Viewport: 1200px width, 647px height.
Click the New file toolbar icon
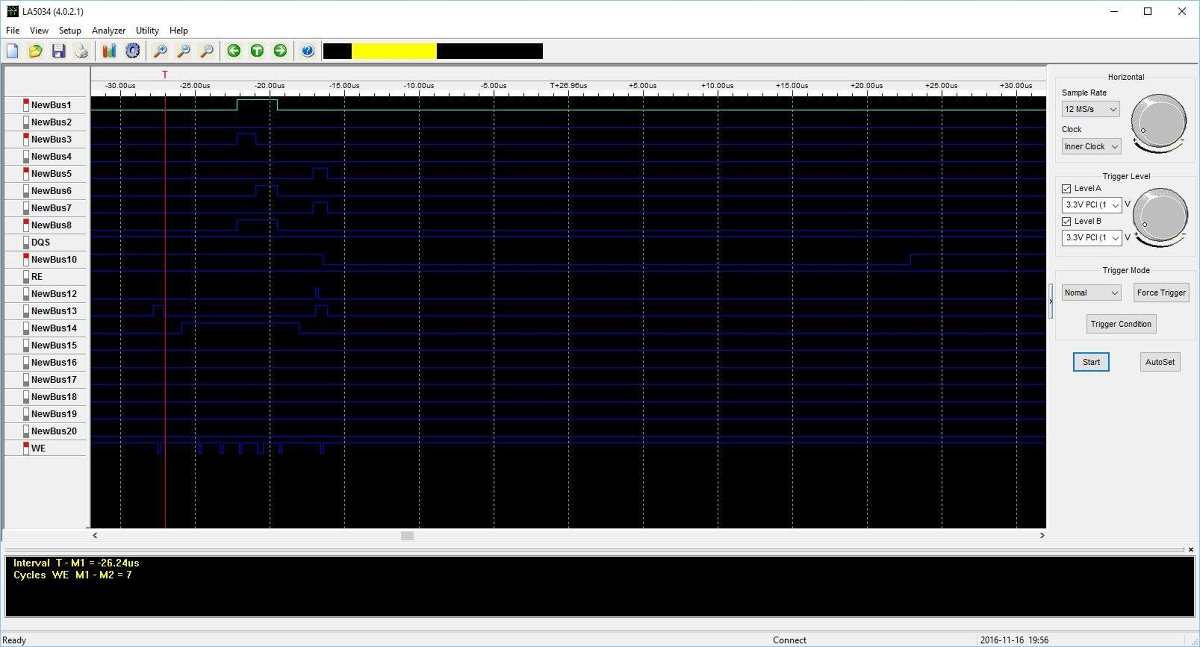pos(13,51)
